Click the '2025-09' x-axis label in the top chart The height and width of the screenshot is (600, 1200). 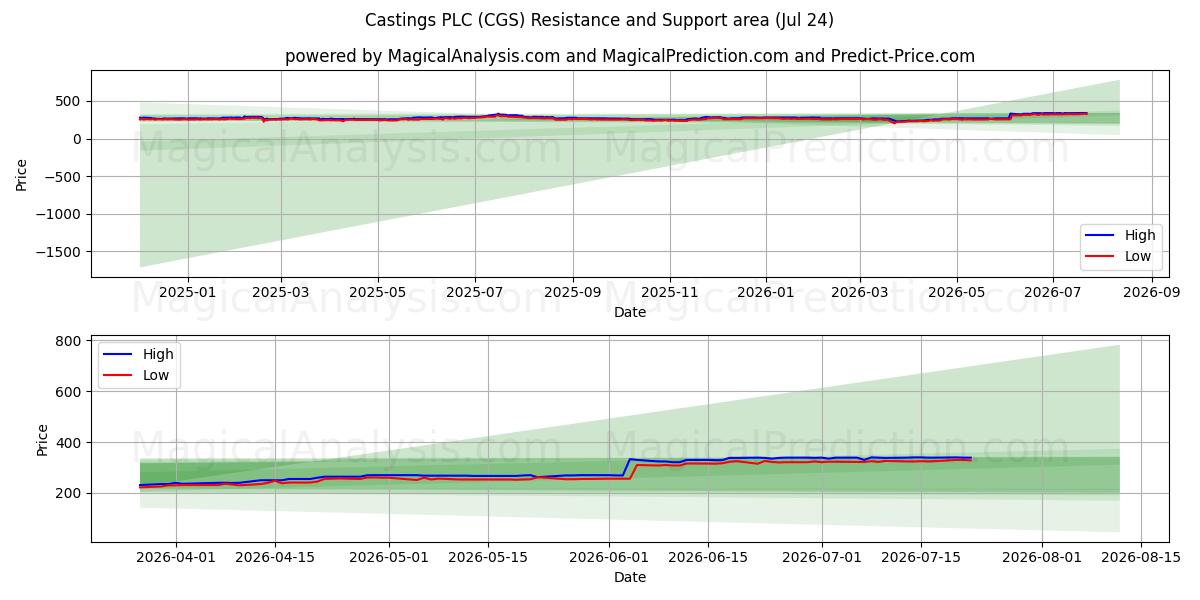pyautogui.click(x=572, y=293)
